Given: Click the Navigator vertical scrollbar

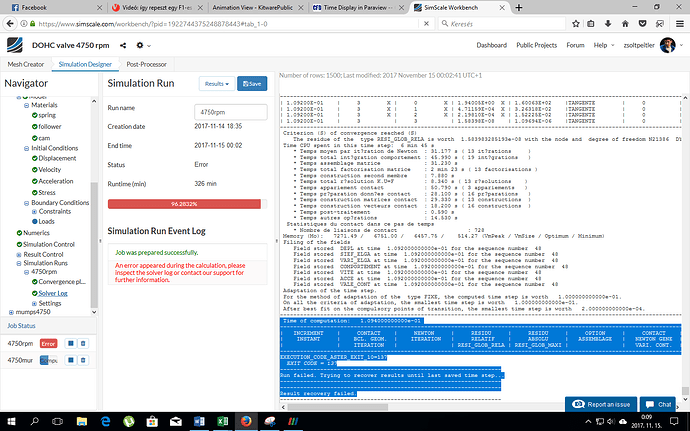Looking at the screenshot, I should click(94, 244).
